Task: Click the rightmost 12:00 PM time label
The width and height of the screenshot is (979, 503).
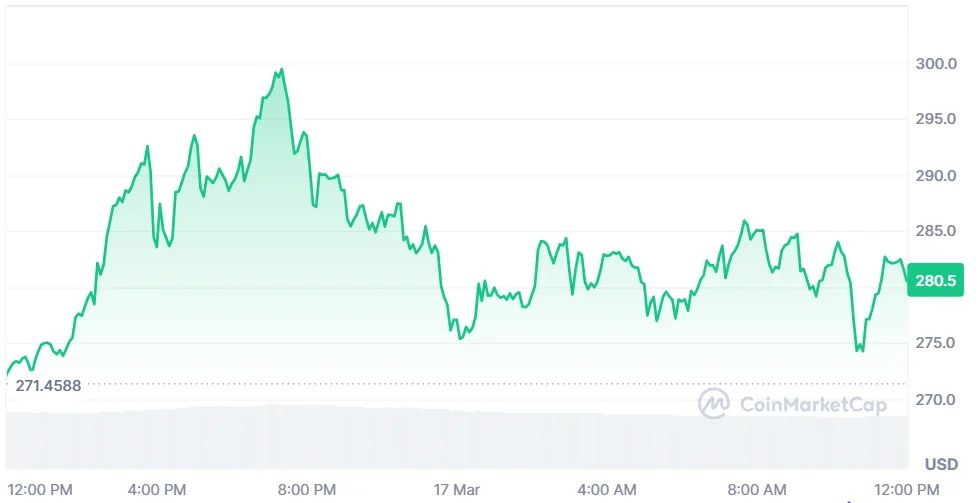Action: click(907, 490)
